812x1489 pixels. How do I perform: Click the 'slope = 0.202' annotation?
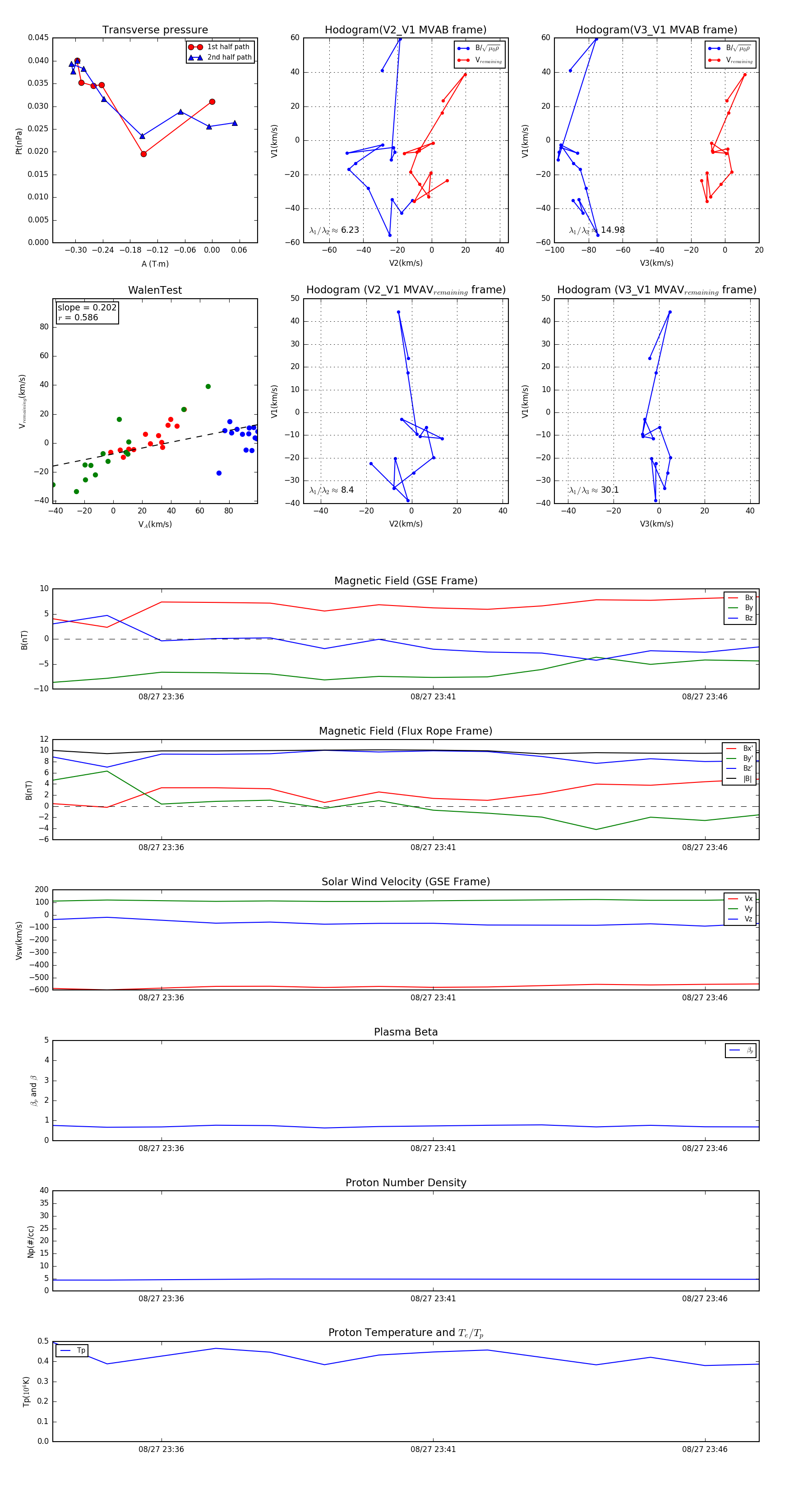pos(87,308)
